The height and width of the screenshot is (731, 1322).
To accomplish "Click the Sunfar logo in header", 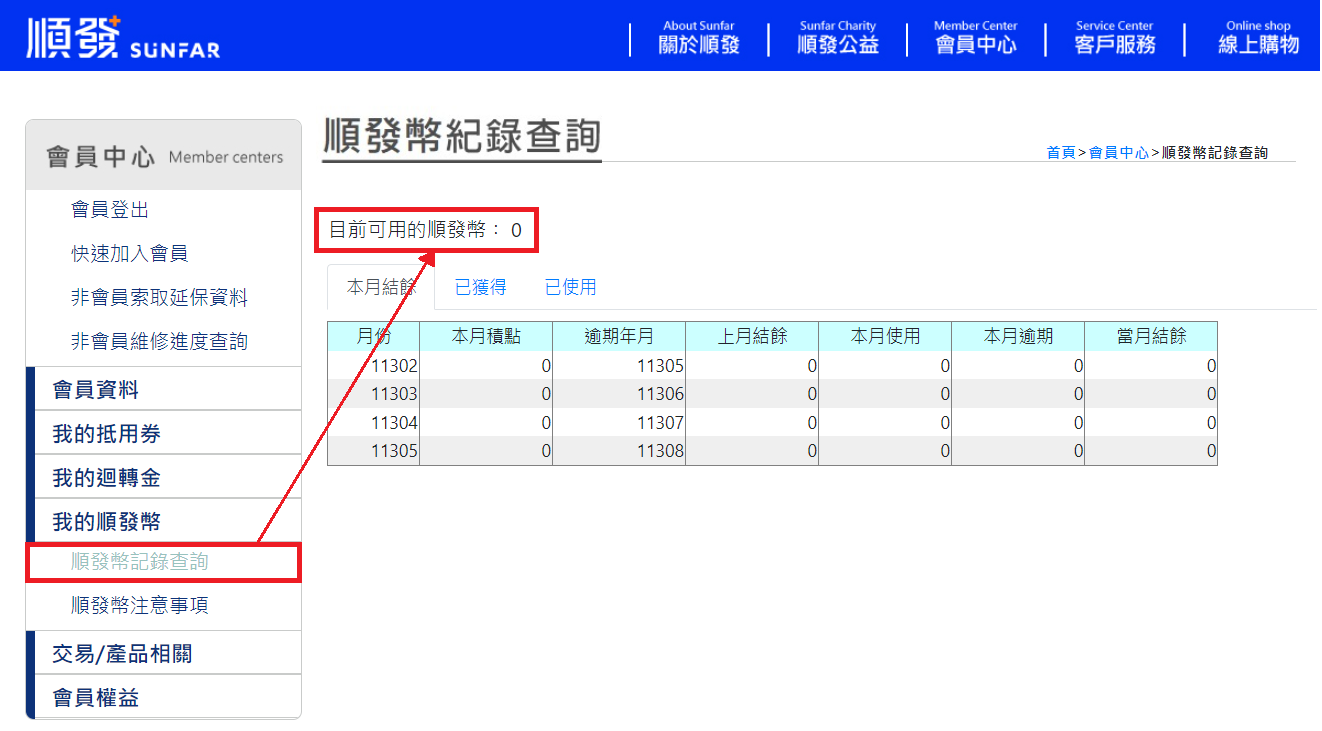I will coord(122,37).
